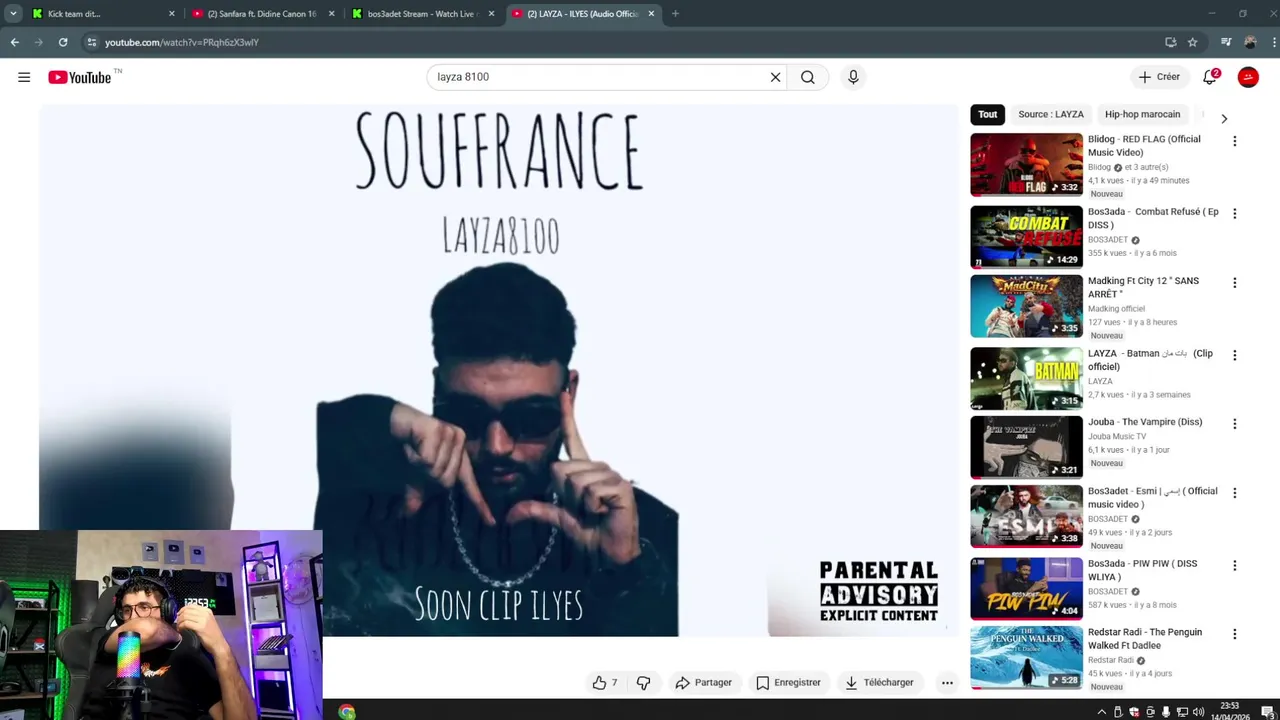1280x720 pixels.
Task: Clear the search box with the X
Action: point(775,77)
